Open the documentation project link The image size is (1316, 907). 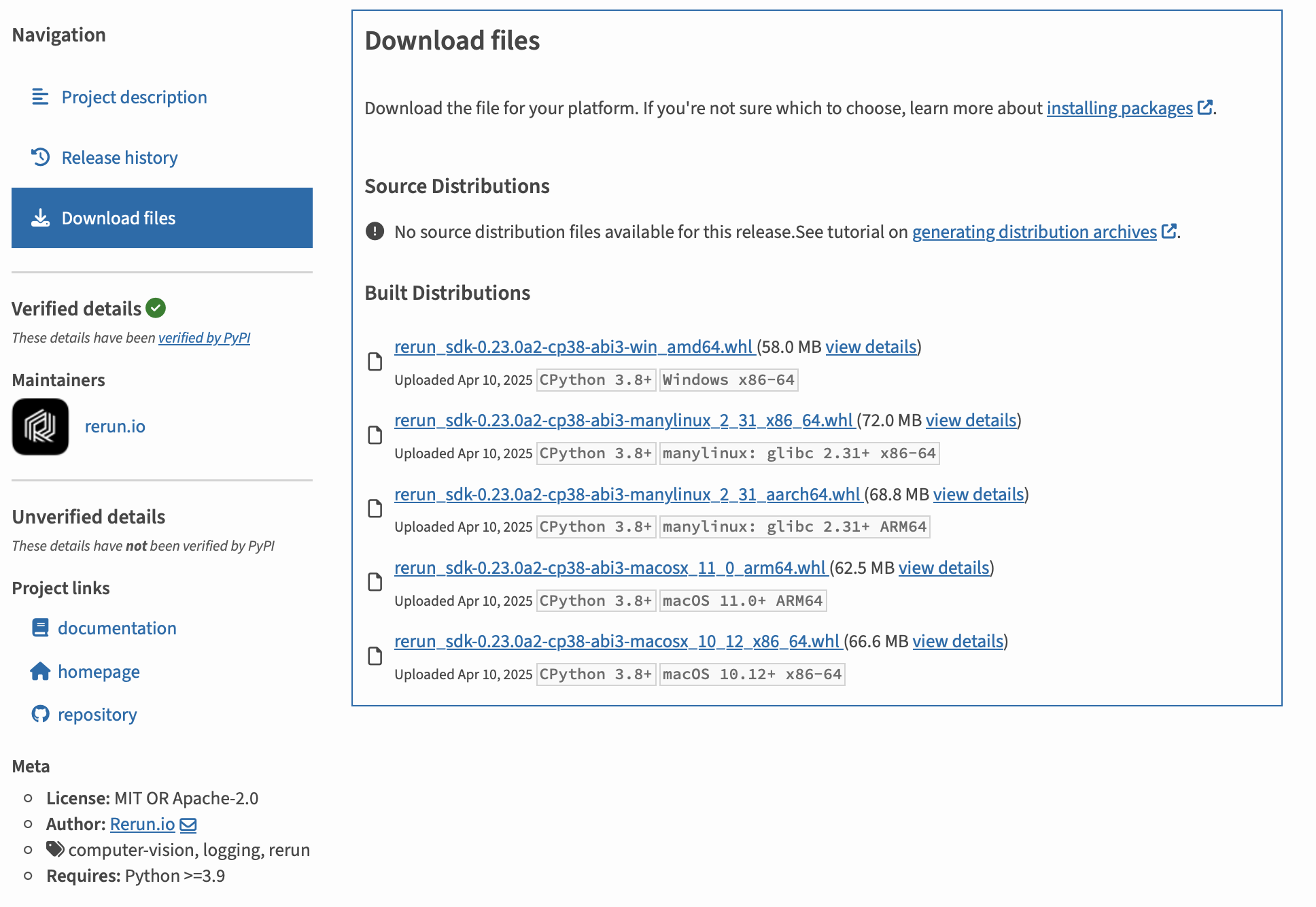coord(117,628)
